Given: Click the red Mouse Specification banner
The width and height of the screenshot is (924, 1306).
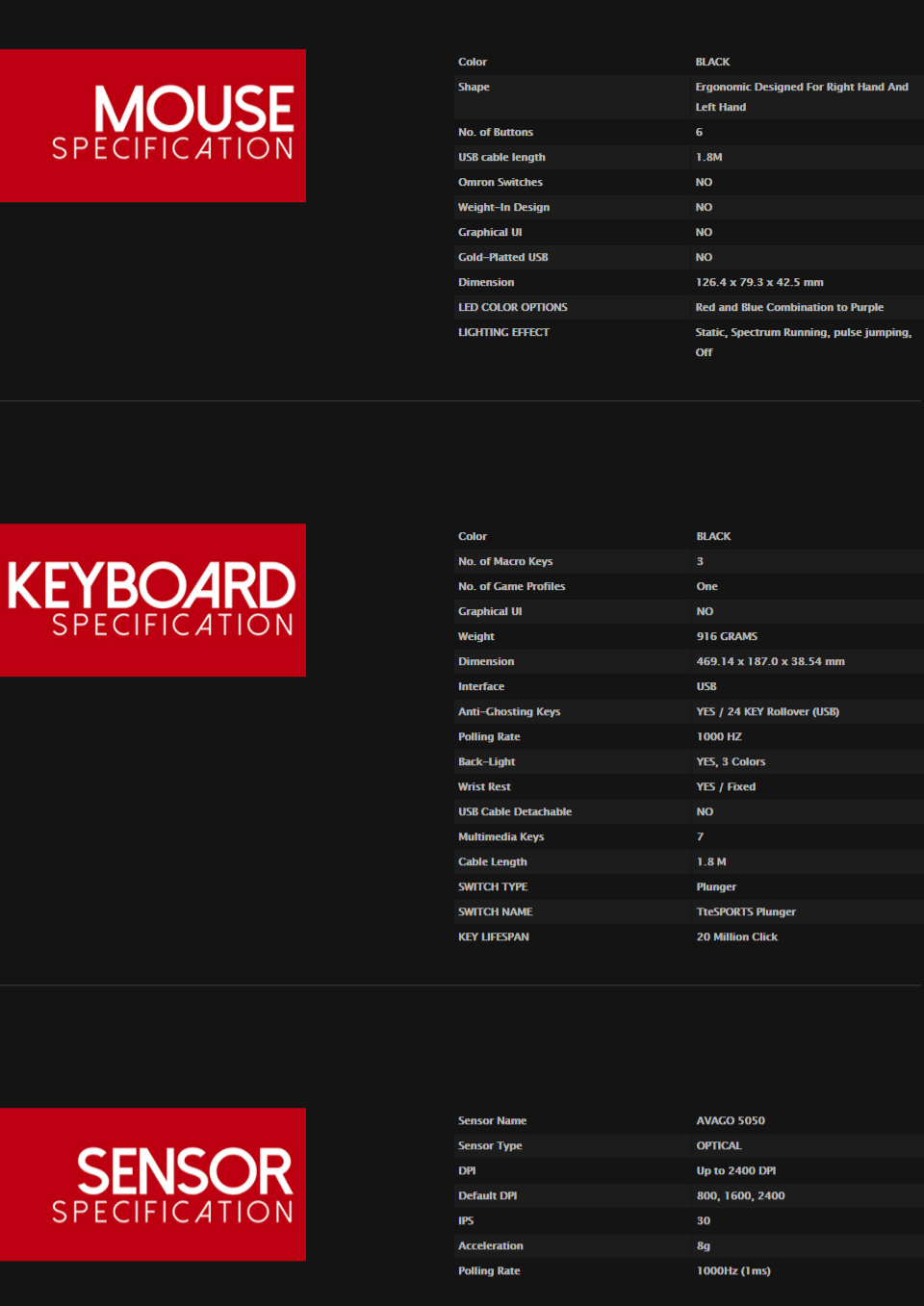Looking at the screenshot, I should (153, 125).
